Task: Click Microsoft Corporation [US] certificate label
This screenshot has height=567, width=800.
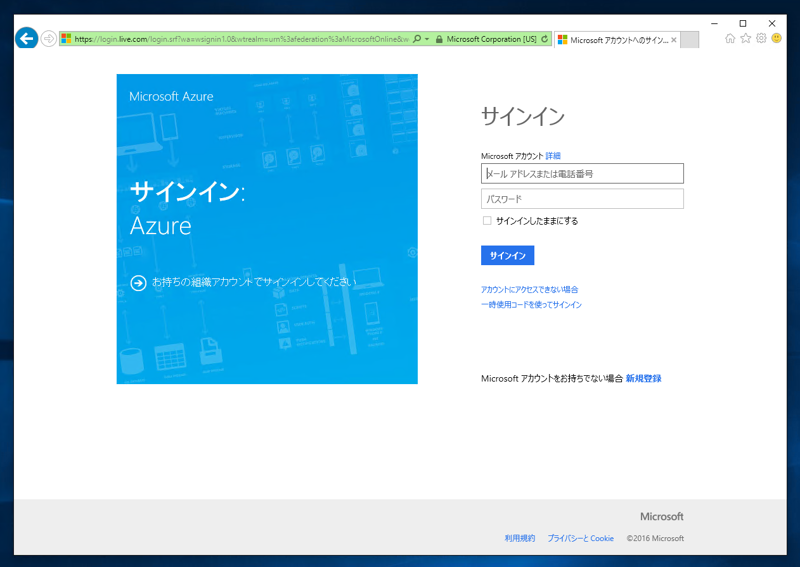Action: tap(491, 39)
